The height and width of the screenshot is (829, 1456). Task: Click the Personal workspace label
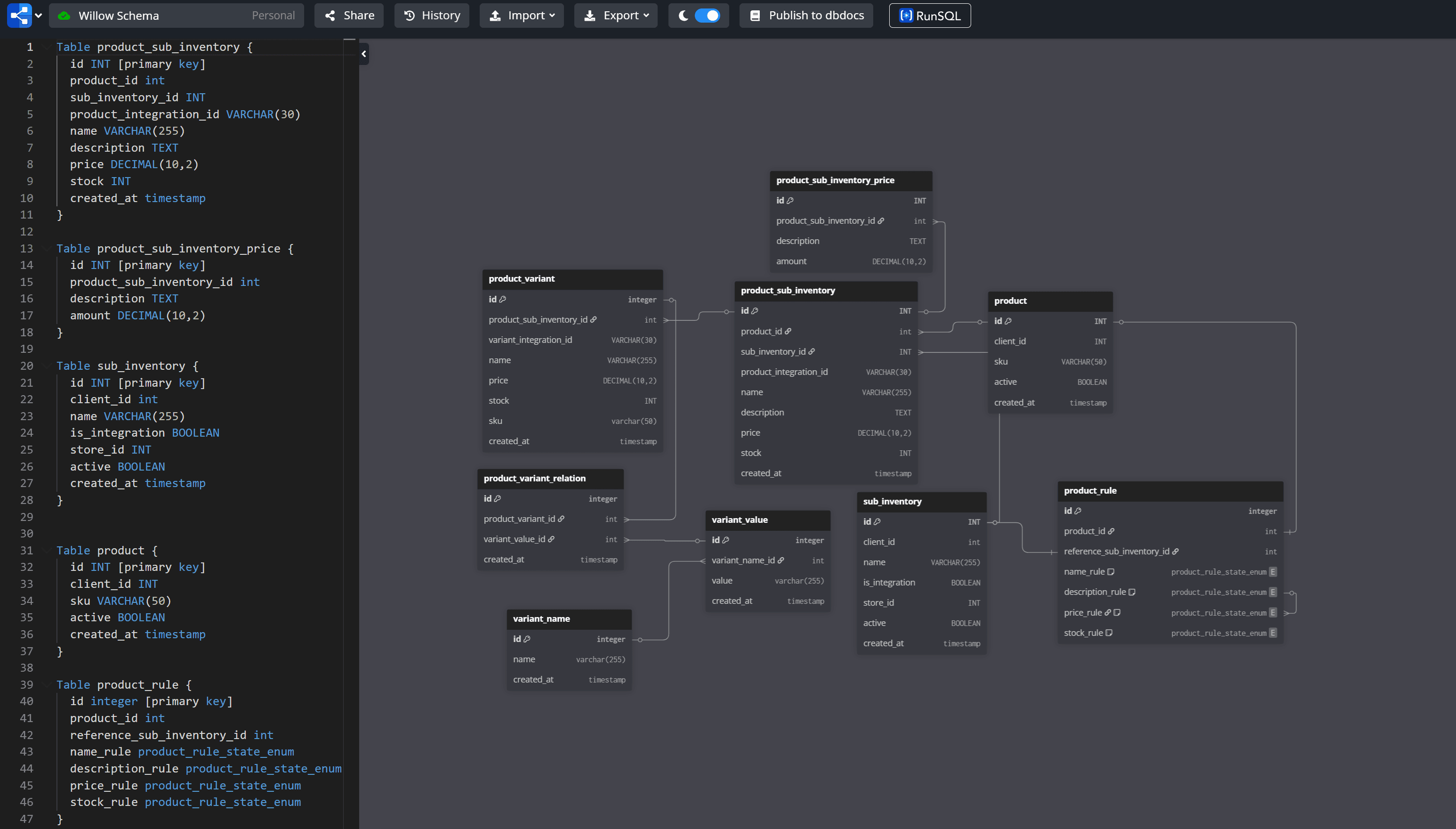tap(273, 16)
